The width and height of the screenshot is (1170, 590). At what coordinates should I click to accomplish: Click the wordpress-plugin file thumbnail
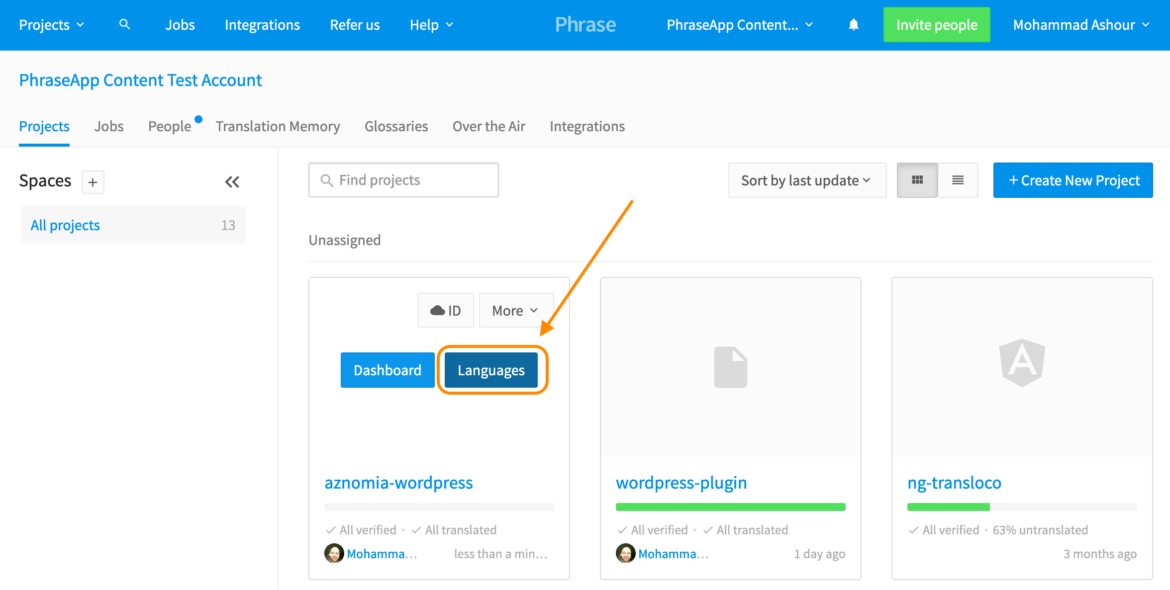pos(730,367)
